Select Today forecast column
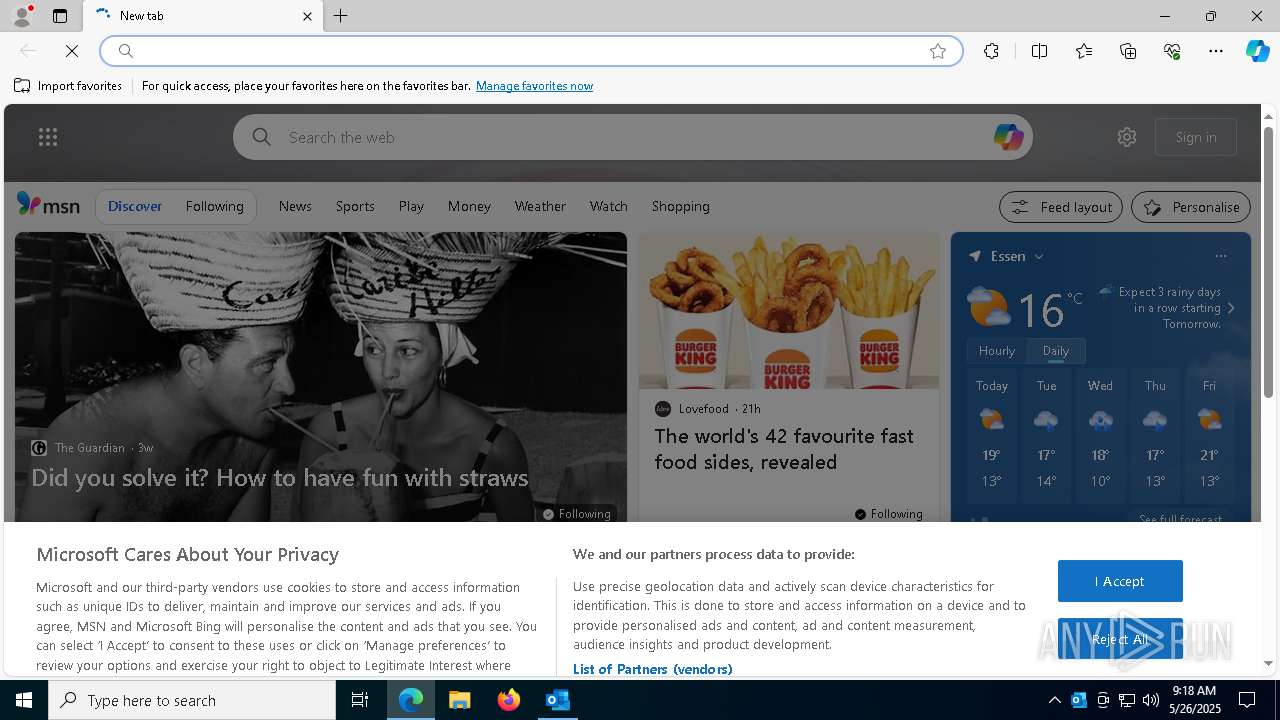1280x720 pixels. click(x=991, y=436)
